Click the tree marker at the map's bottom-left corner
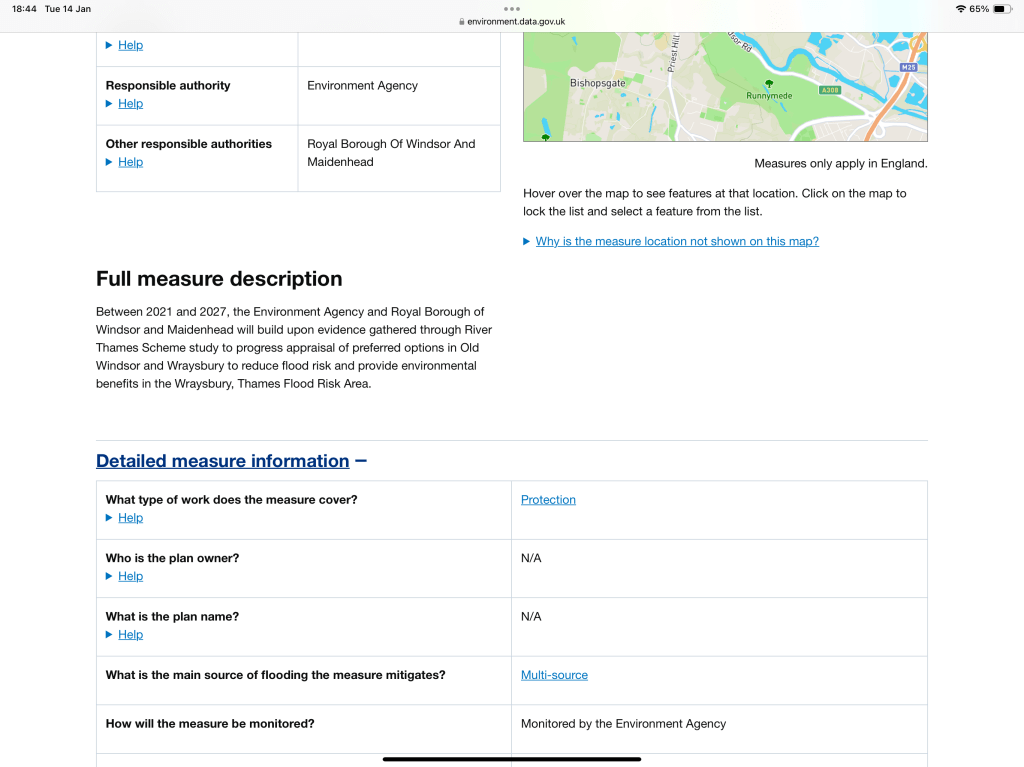1024x767 pixels. coord(545,136)
